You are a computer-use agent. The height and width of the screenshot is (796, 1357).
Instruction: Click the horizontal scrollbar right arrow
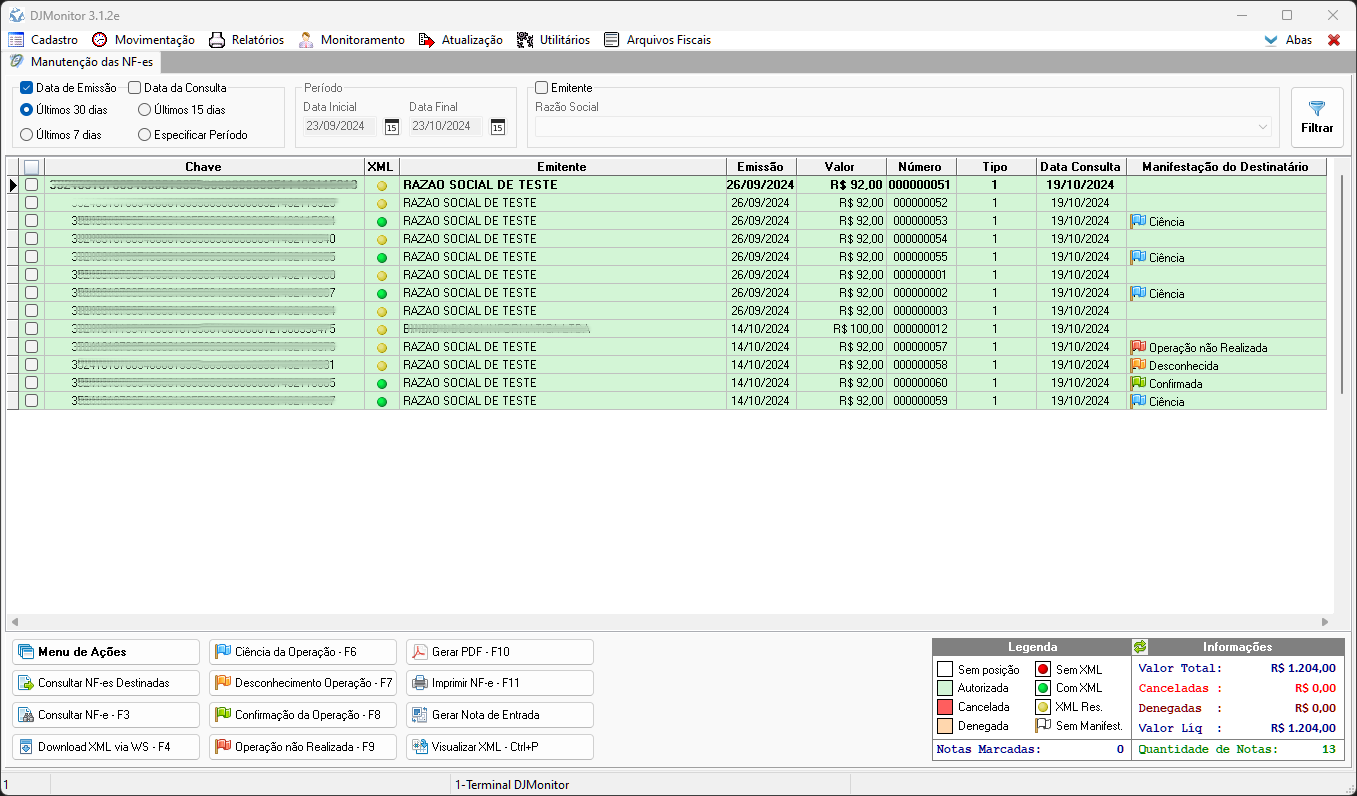click(1324, 622)
